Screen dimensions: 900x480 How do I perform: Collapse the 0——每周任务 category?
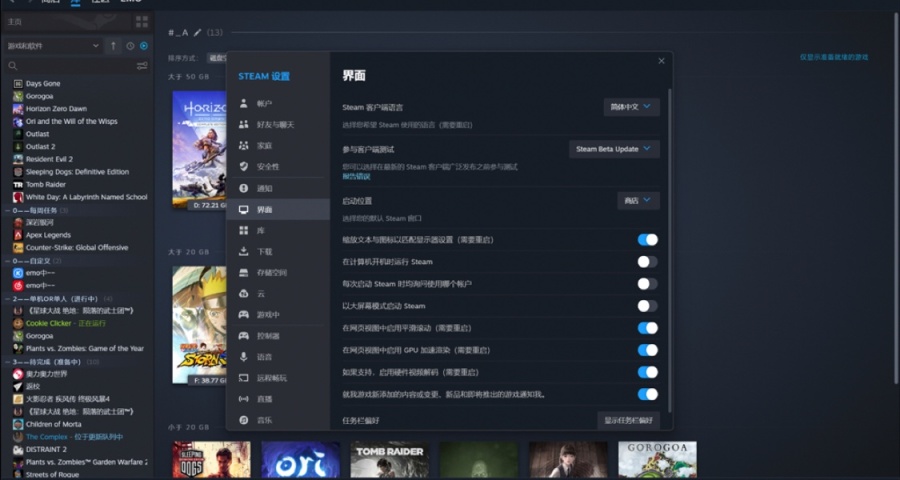click(x=7, y=210)
